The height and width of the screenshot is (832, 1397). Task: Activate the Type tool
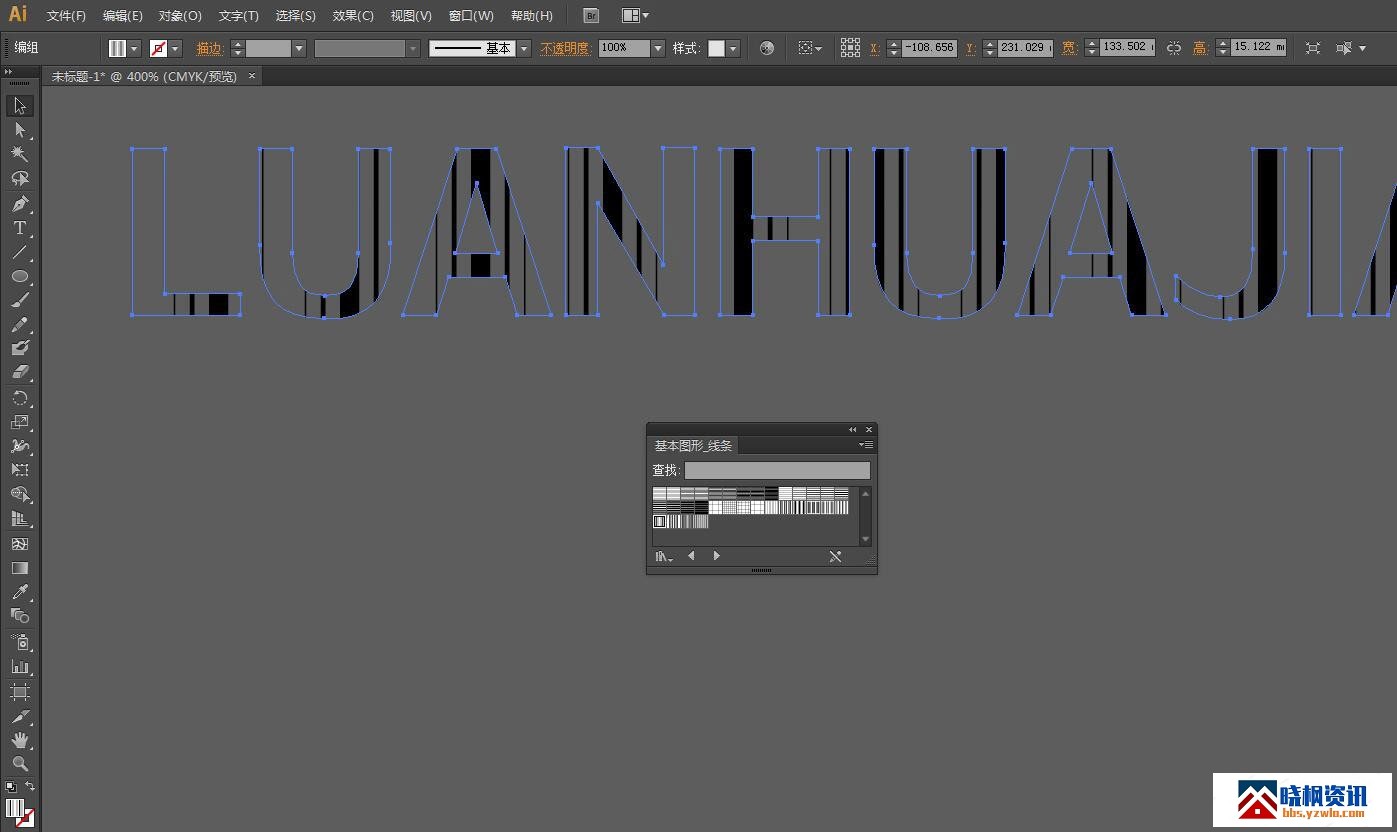pyautogui.click(x=19, y=228)
